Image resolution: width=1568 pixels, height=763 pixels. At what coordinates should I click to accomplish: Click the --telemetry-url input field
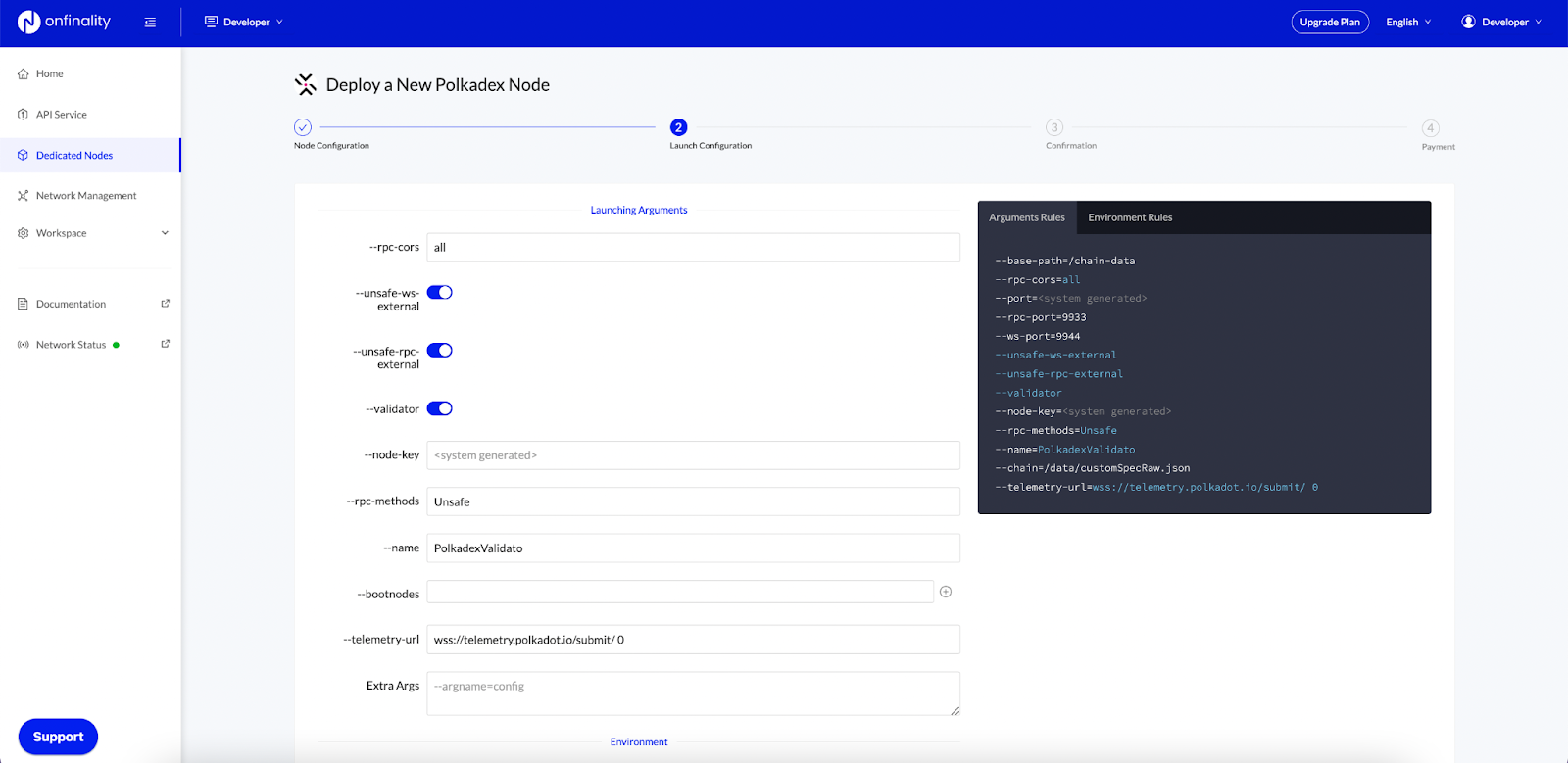point(692,640)
